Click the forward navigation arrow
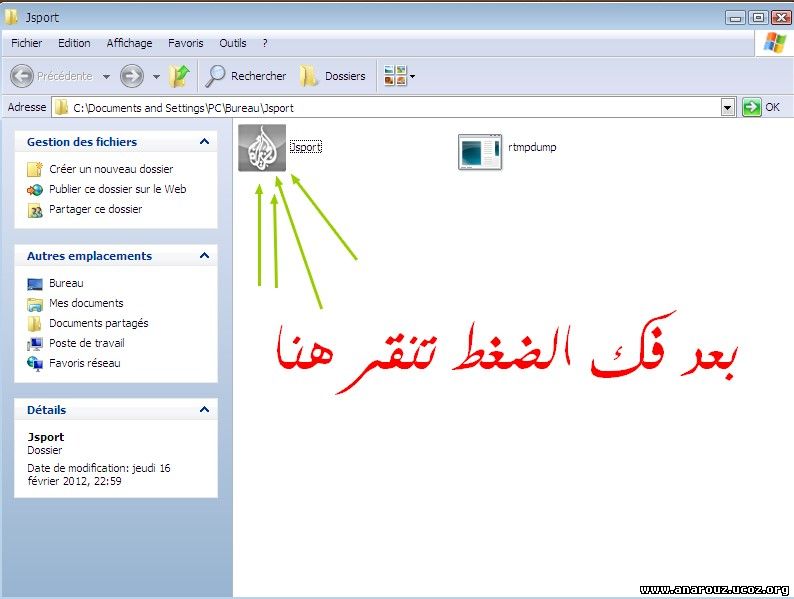794x599 pixels. (x=132, y=76)
